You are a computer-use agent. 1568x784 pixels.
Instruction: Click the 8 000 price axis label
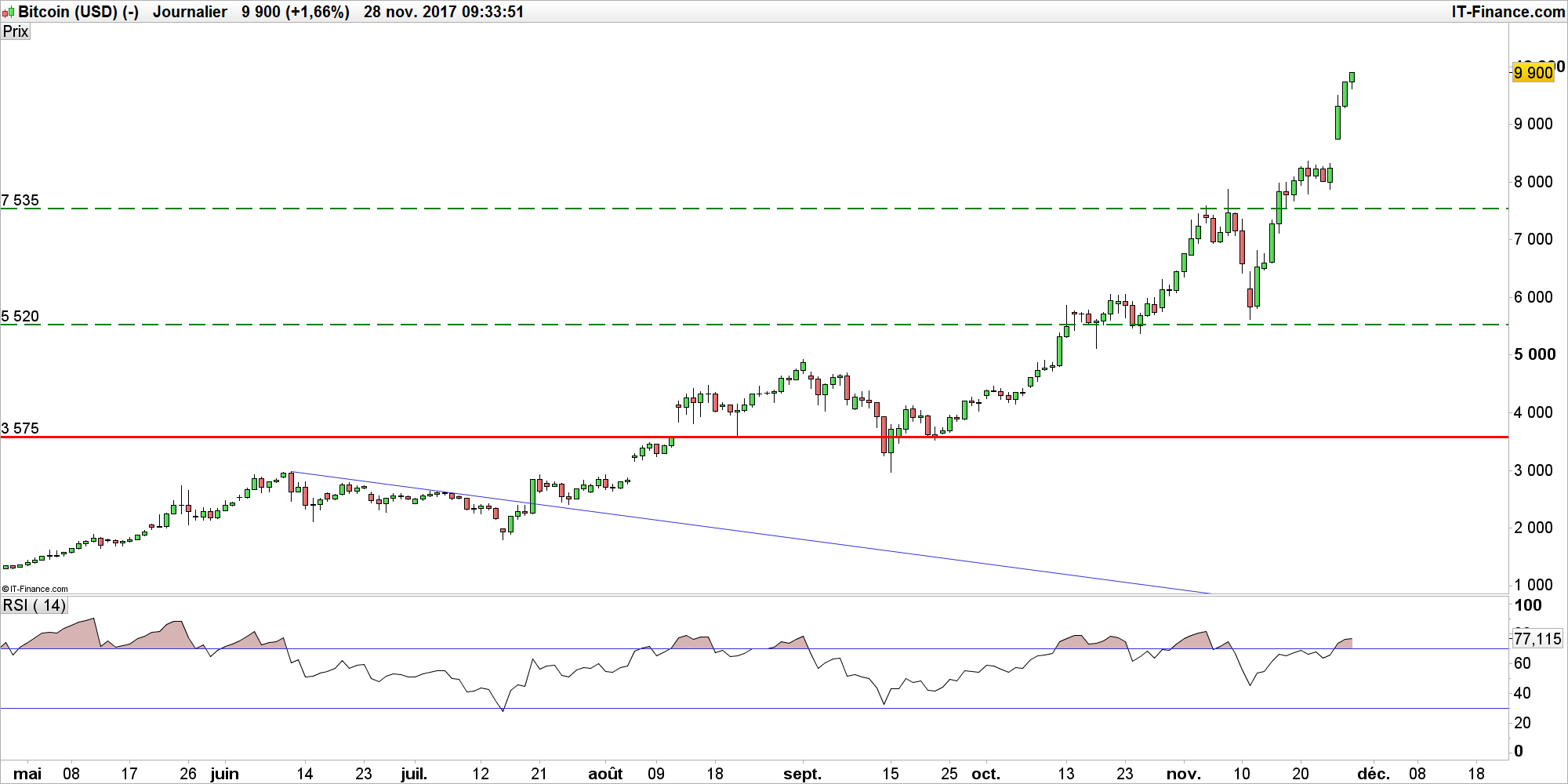[1533, 182]
